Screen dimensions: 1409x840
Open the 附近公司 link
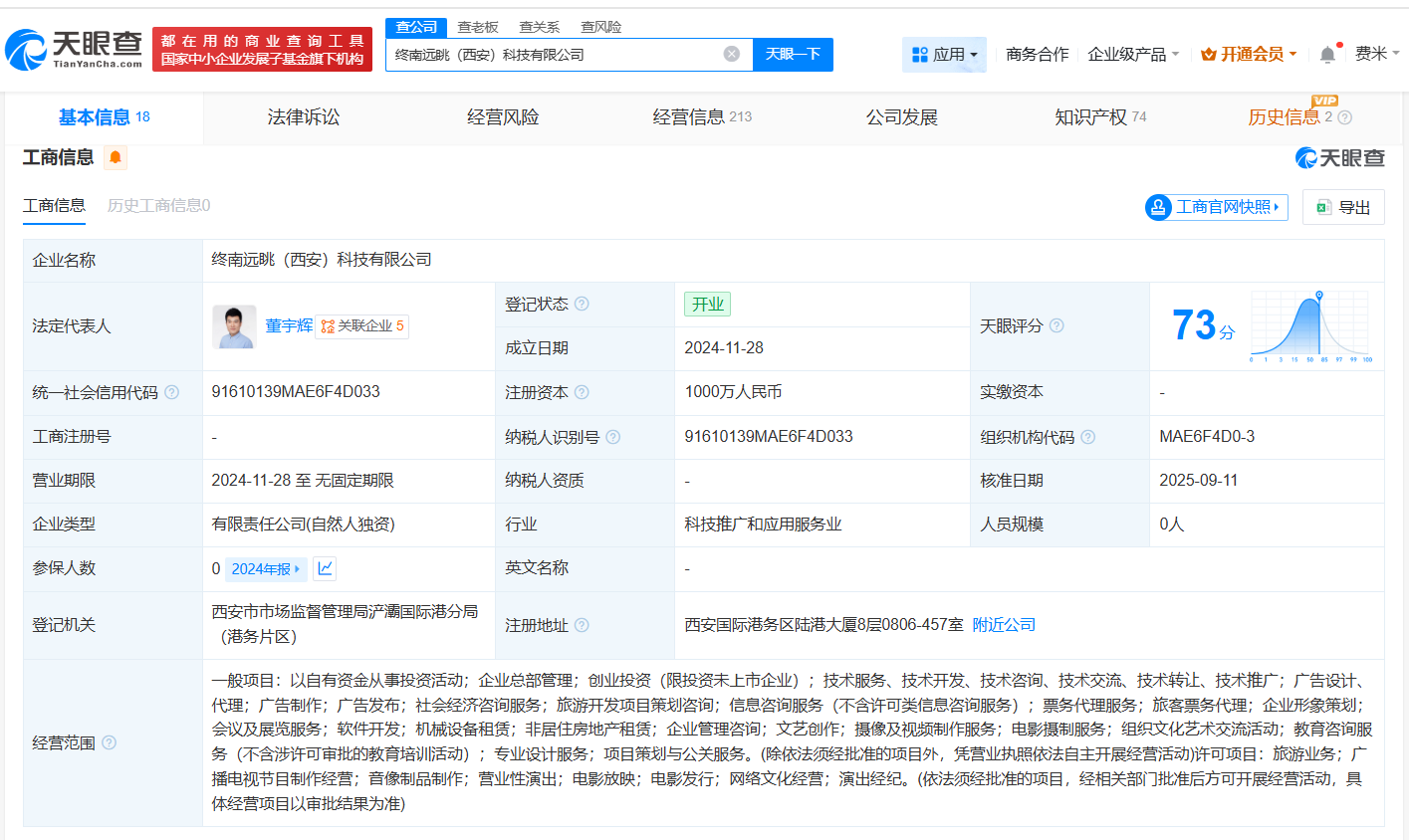pos(1003,624)
